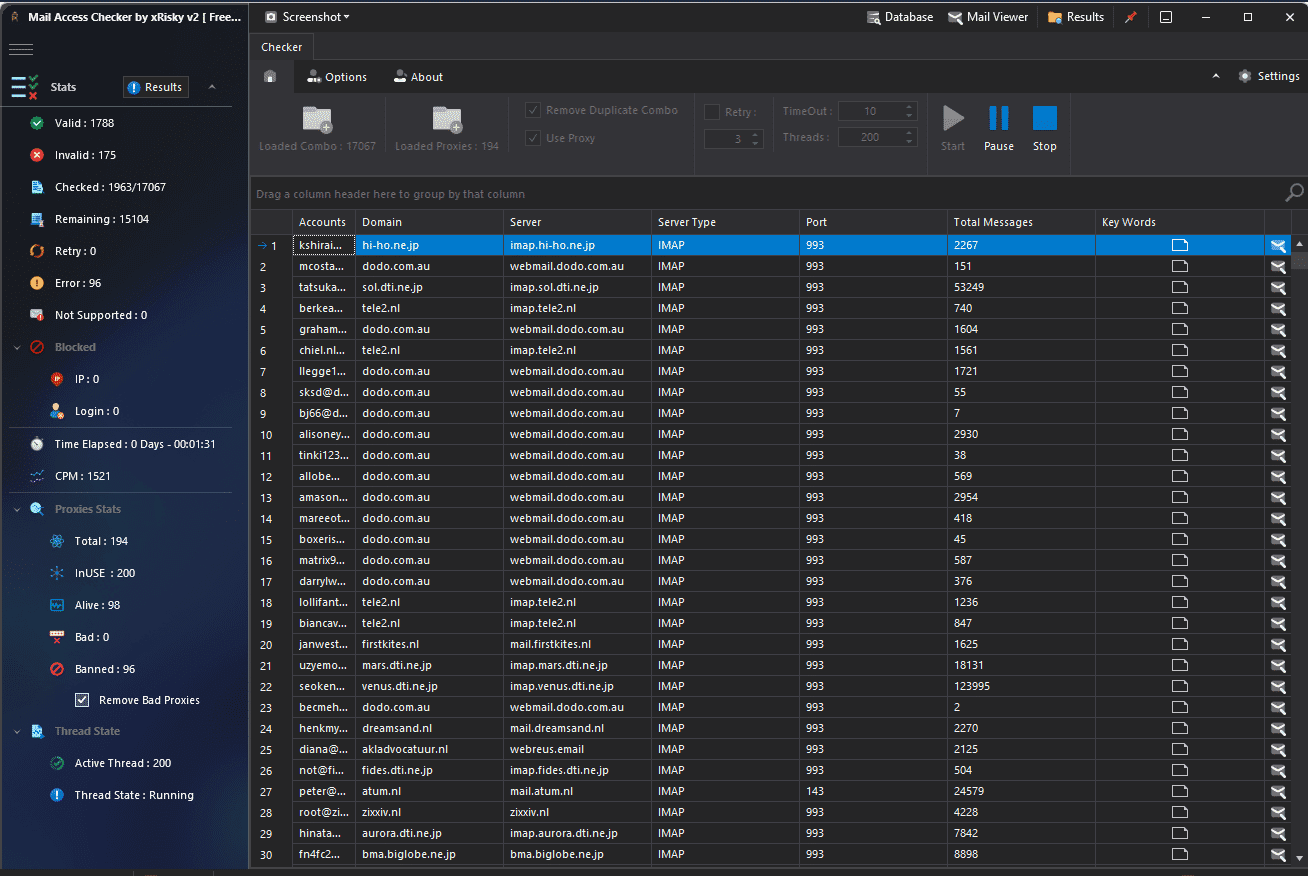This screenshot has height=876, width=1308.
Task: Click the Total Messages column header
Action: pos(992,222)
